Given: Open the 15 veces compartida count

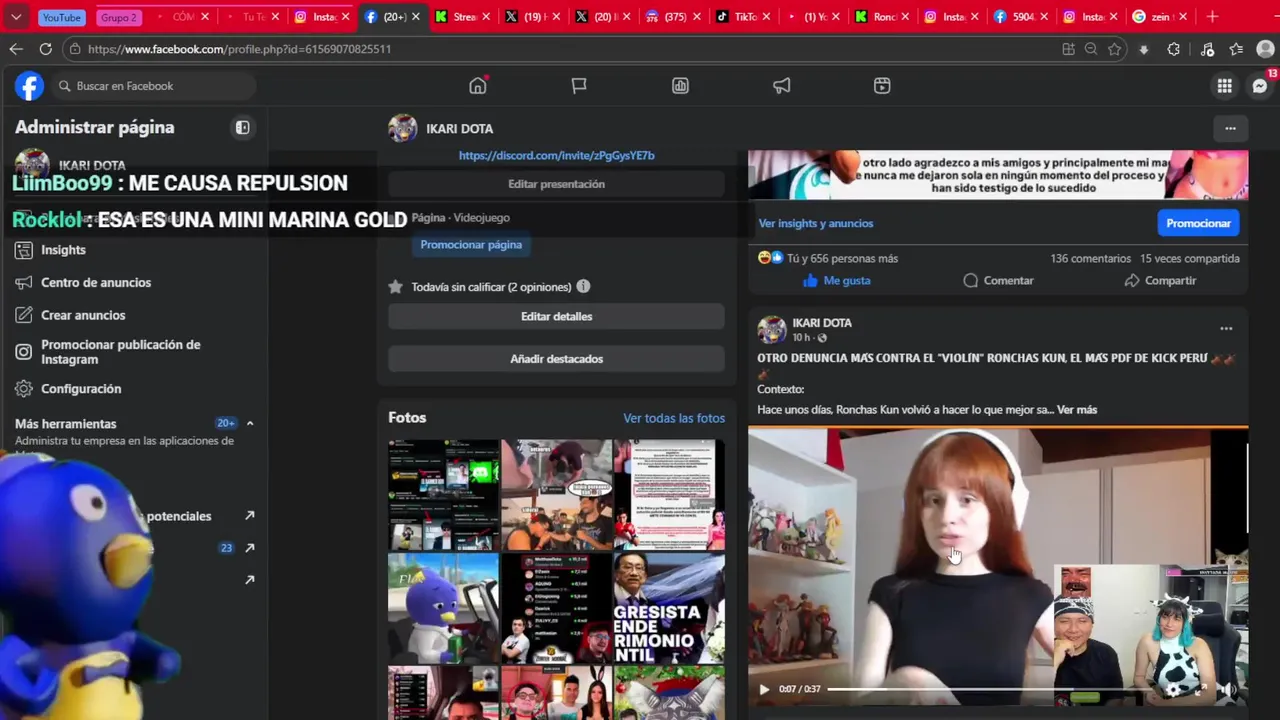Looking at the screenshot, I should (x=1190, y=259).
